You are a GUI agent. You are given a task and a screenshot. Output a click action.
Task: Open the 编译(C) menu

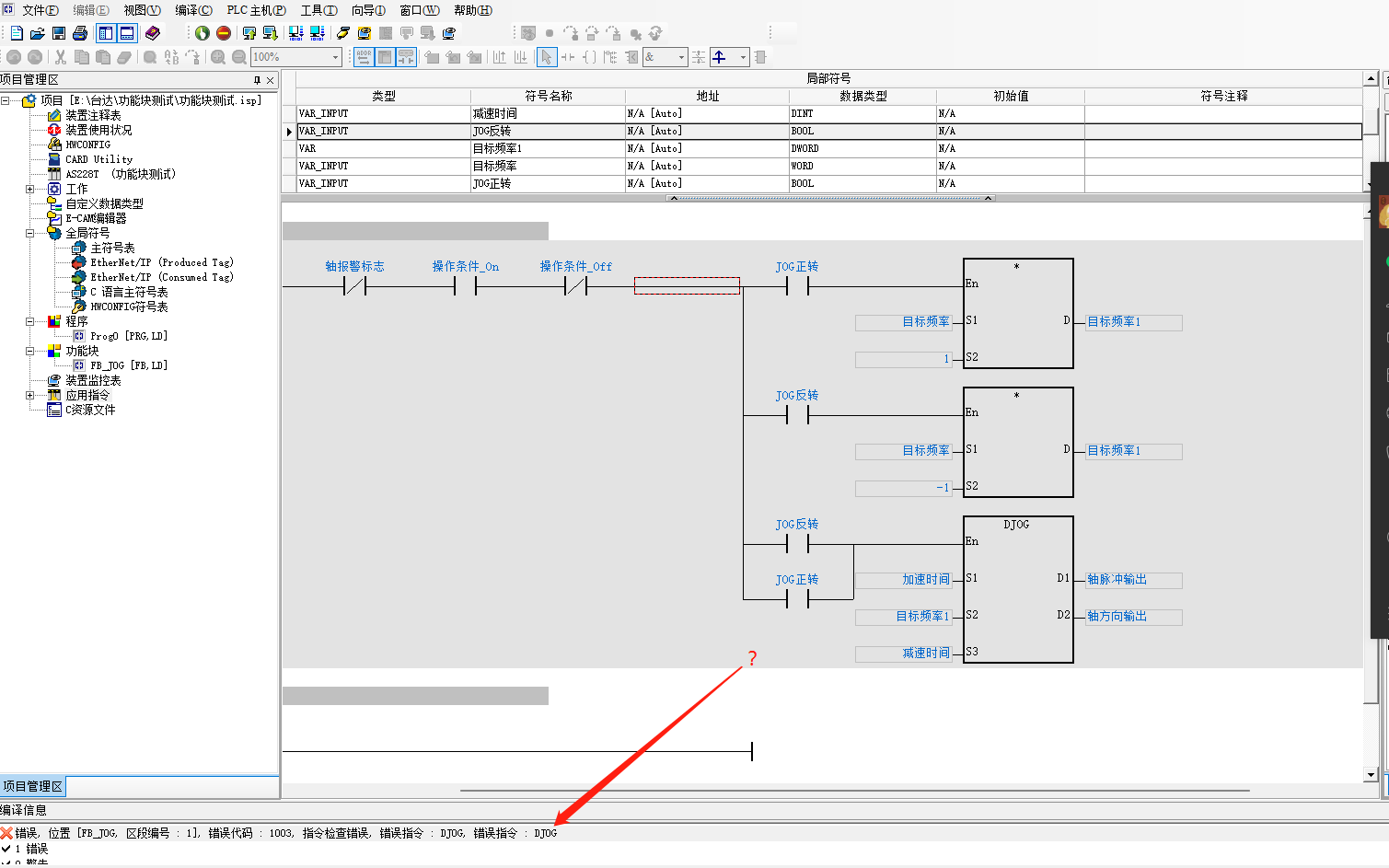[x=193, y=10]
